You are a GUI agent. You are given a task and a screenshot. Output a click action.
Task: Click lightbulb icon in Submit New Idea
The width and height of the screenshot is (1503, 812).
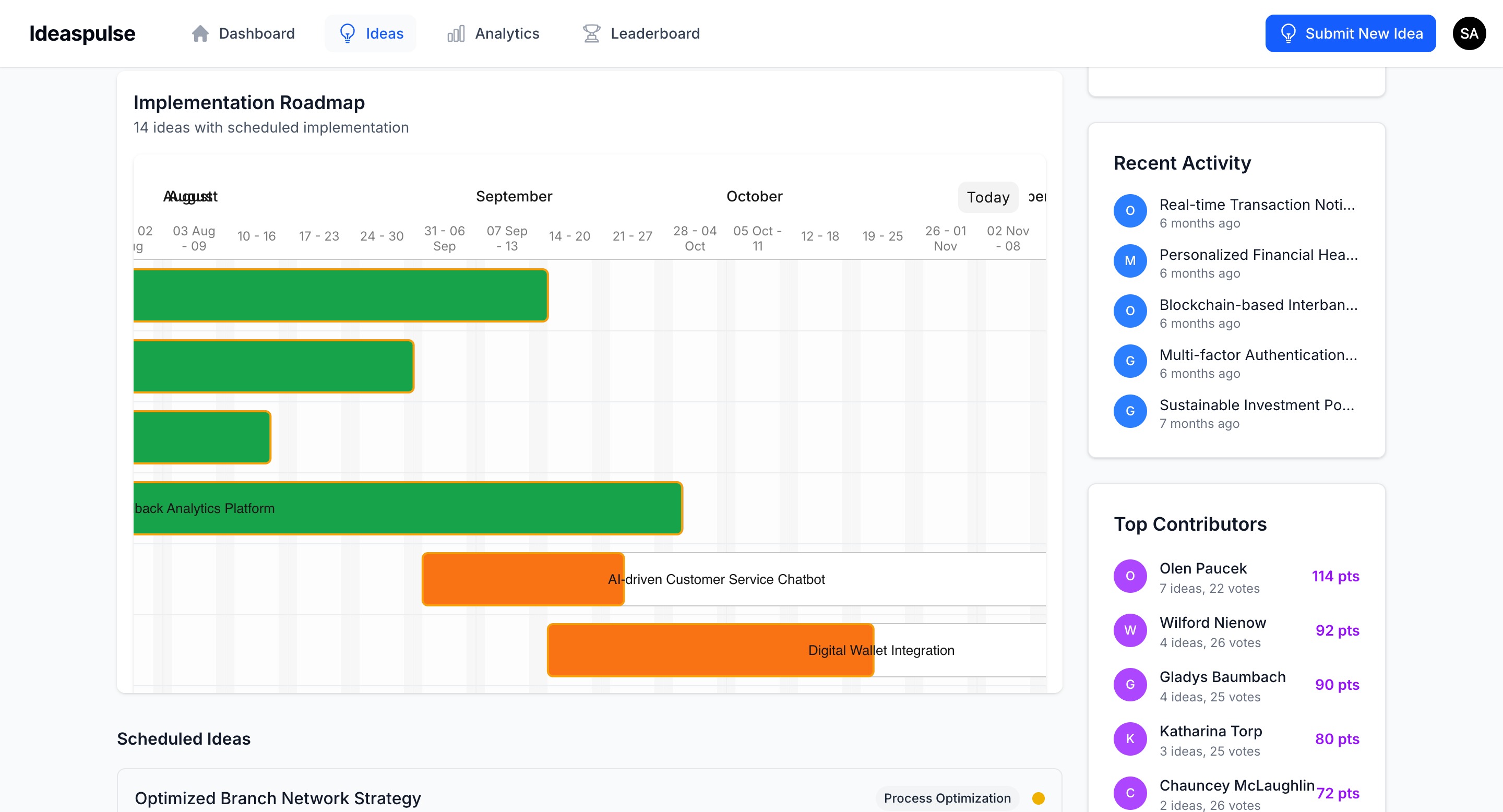point(1287,34)
